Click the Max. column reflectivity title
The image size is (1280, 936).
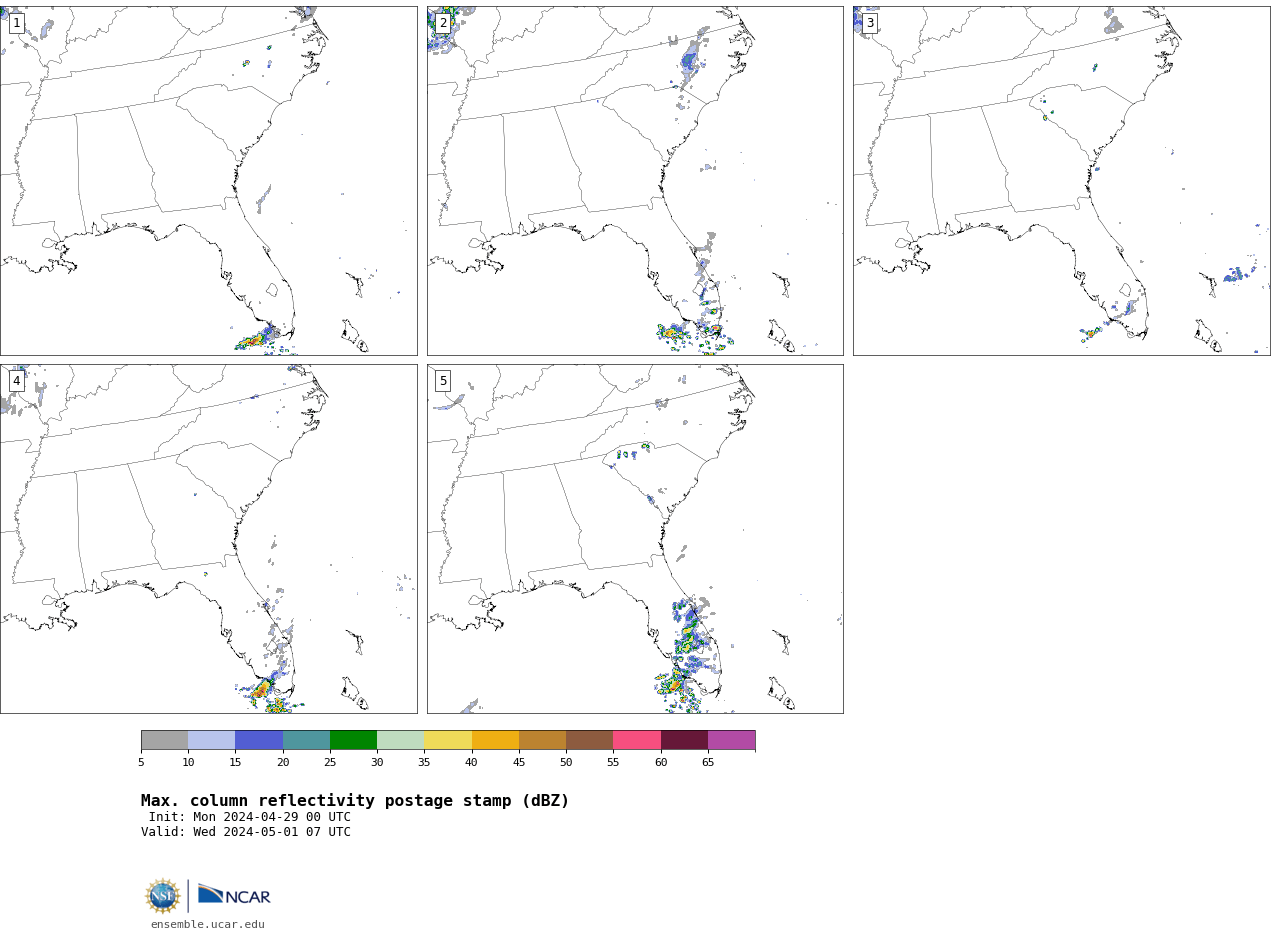pyautogui.click(x=355, y=801)
